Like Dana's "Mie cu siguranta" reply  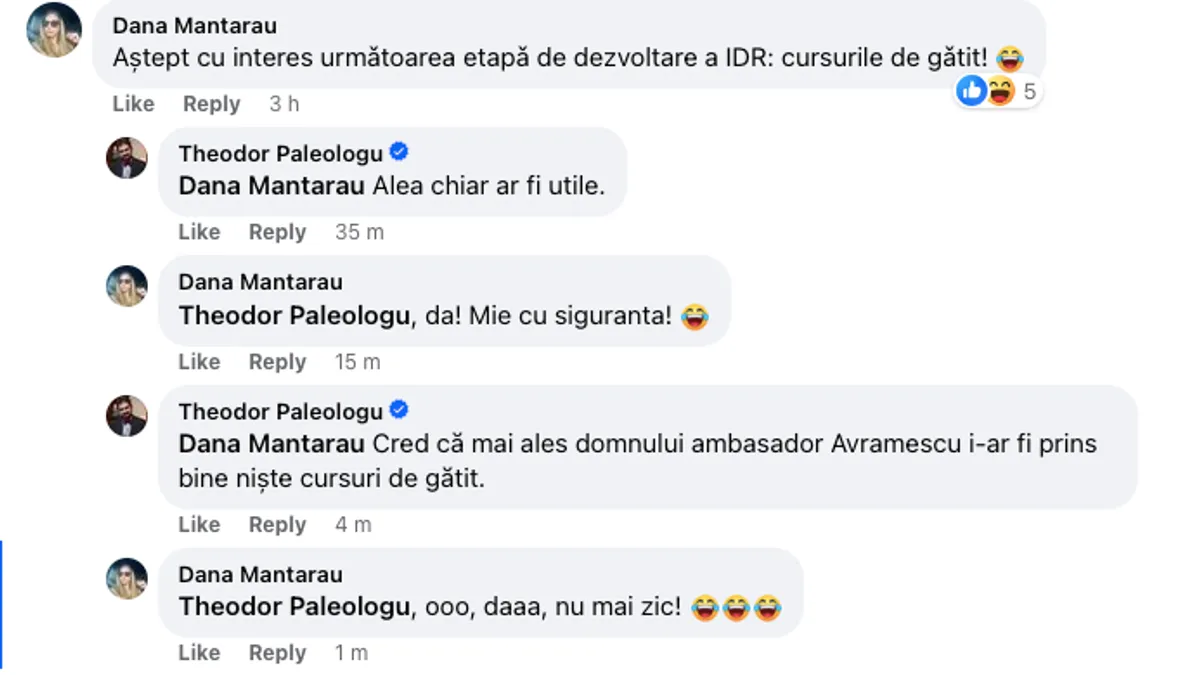tap(199, 362)
